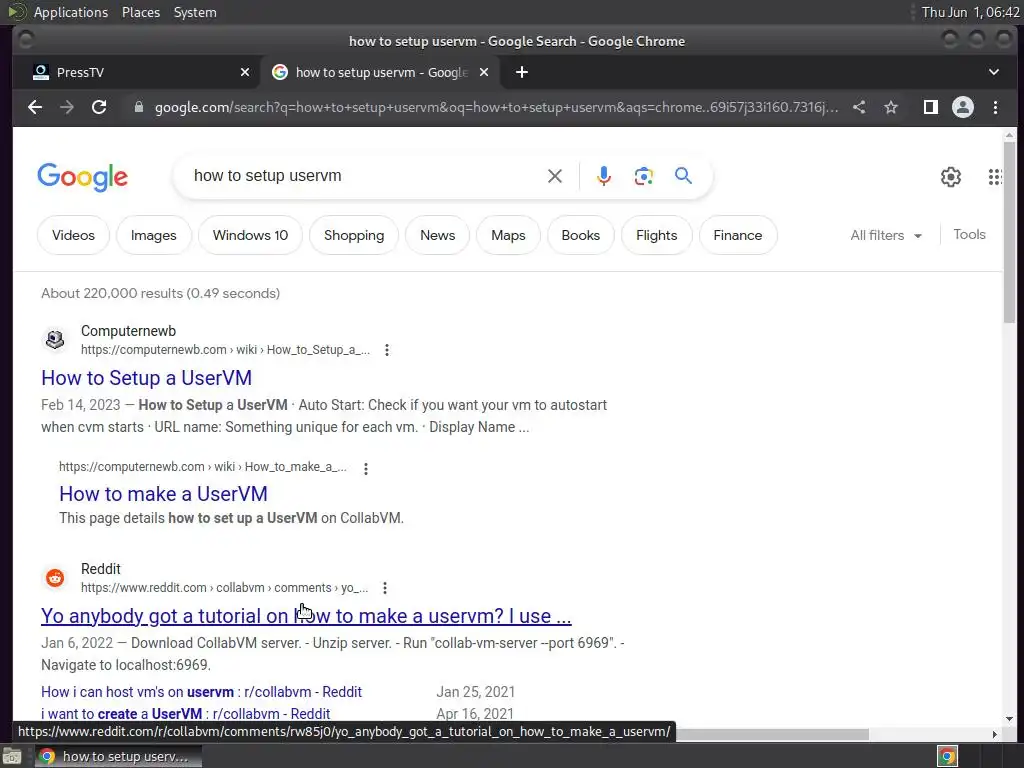The height and width of the screenshot is (768, 1024).
Task: Filter results by Shopping
Action: pos(354,235)
